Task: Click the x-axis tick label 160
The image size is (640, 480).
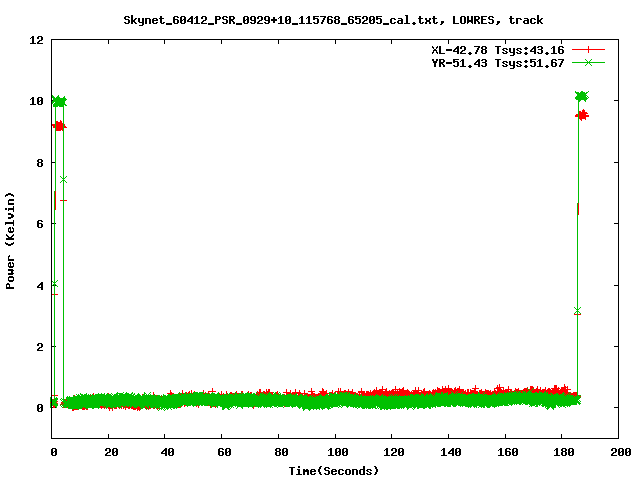Action: (507, 452)
